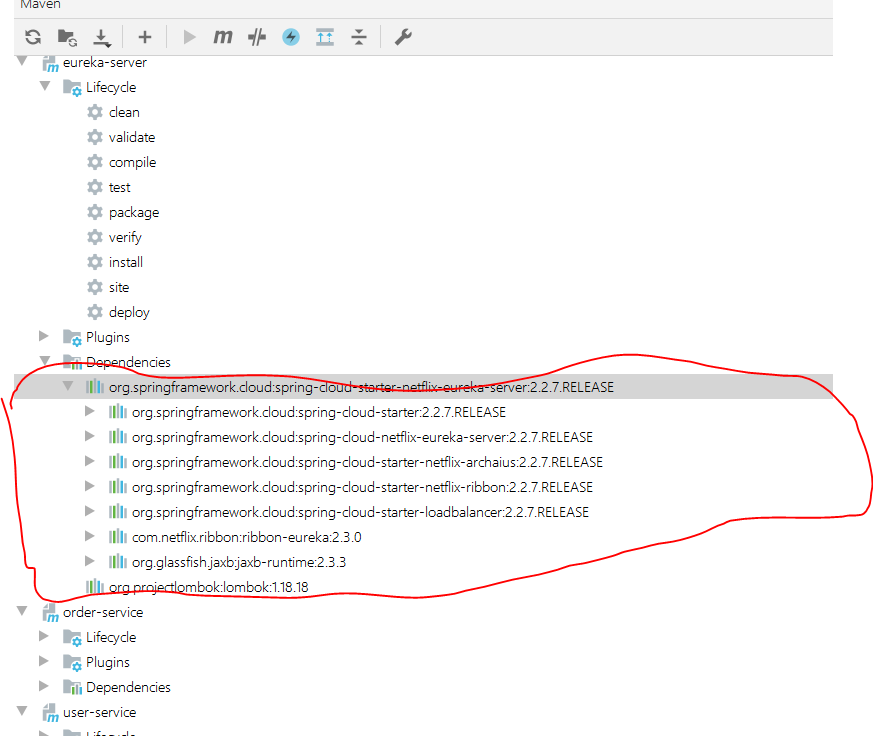Add Maven project with plus icon

click(145, 37)
